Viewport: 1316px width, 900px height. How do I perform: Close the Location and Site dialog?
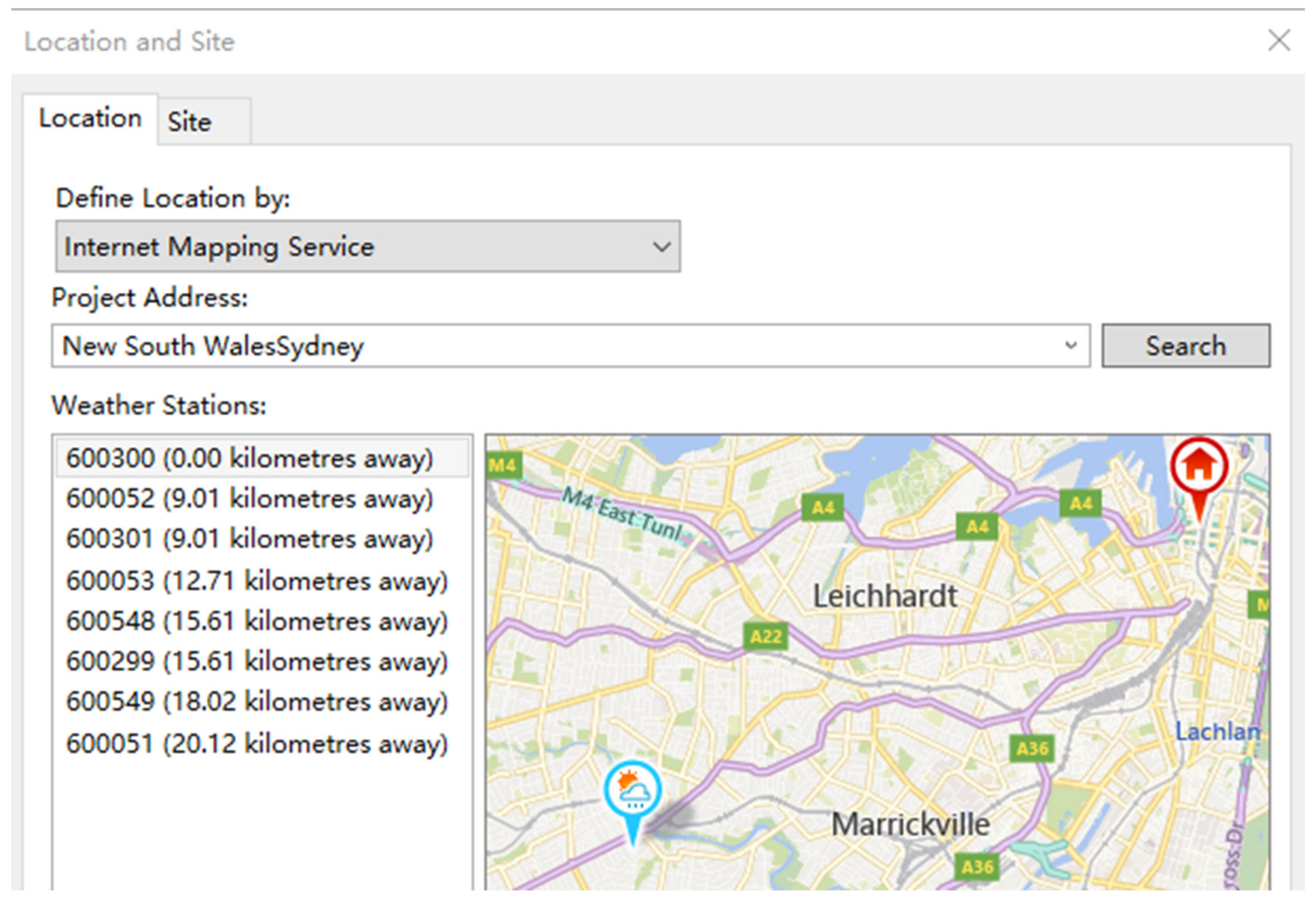coord(1279,41)
